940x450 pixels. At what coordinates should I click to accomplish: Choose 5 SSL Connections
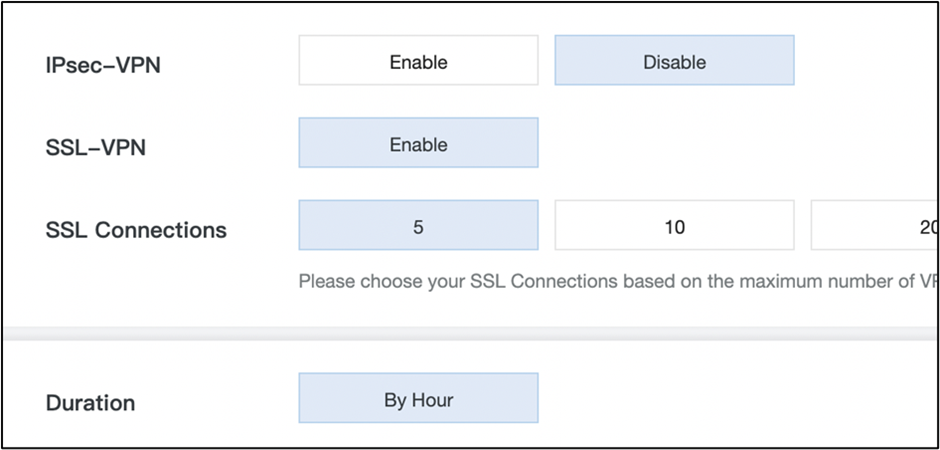[418, 226]
